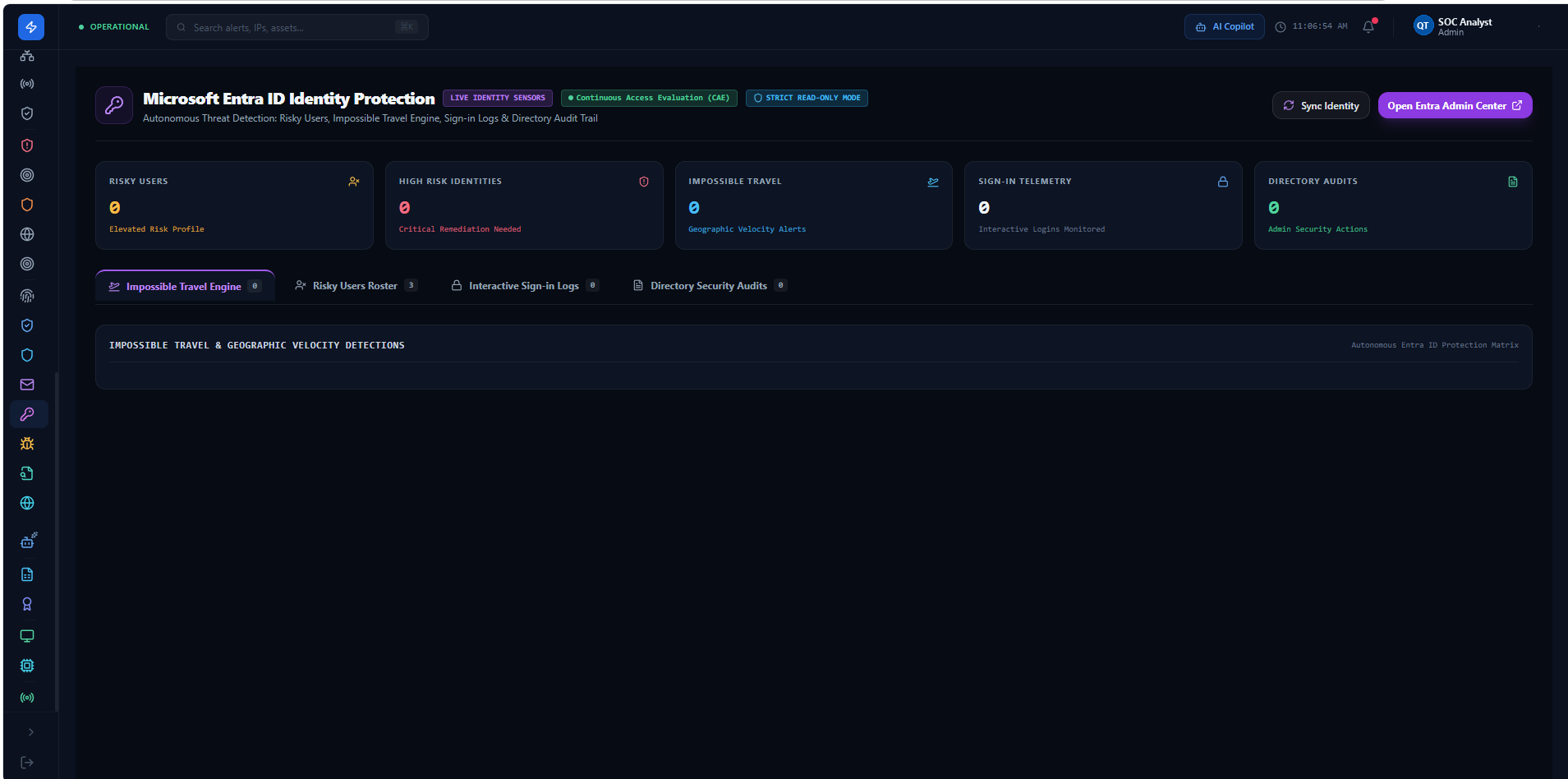Open the CPU chip sidebar icon

[27, 666]
